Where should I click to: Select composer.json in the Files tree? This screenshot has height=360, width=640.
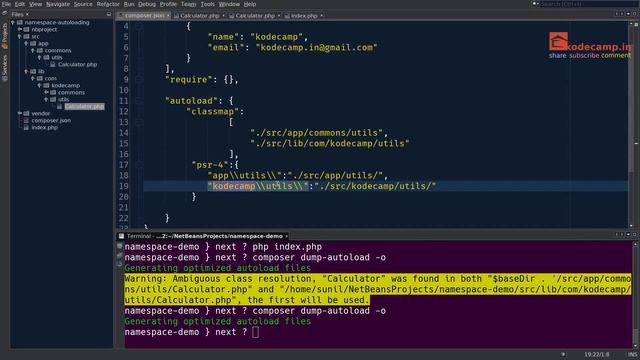(51, 120)
